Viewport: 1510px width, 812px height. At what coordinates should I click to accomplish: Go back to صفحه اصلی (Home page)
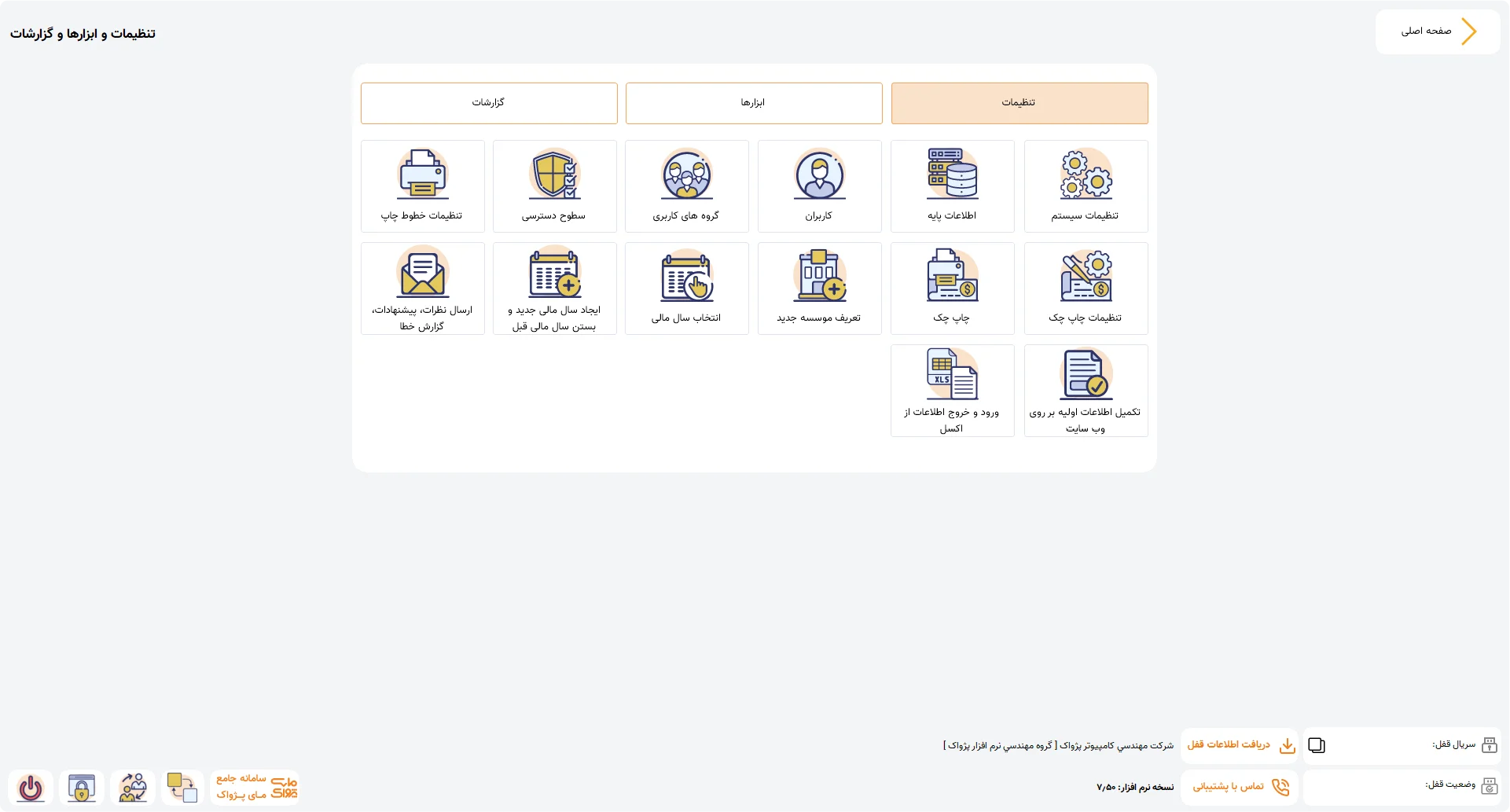1438,31
